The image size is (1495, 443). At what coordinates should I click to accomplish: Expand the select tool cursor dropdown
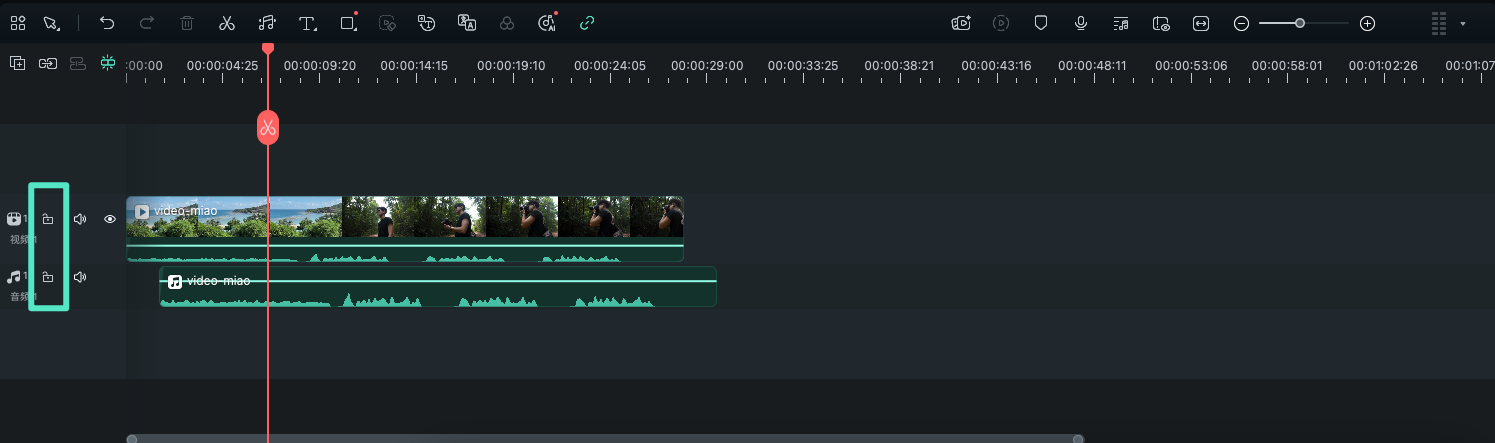tap(52, 23)
